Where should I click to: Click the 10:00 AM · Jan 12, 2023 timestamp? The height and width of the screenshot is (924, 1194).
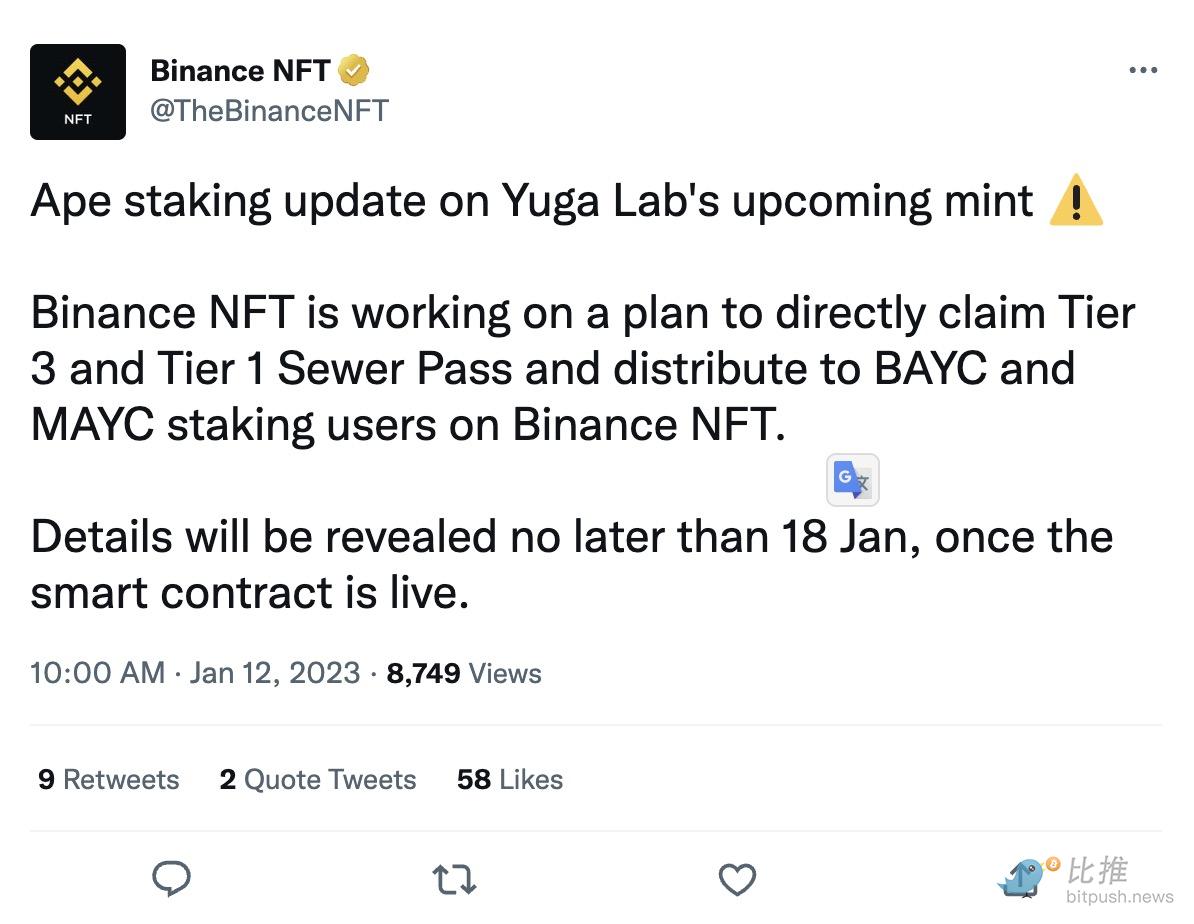pos(195,673)
